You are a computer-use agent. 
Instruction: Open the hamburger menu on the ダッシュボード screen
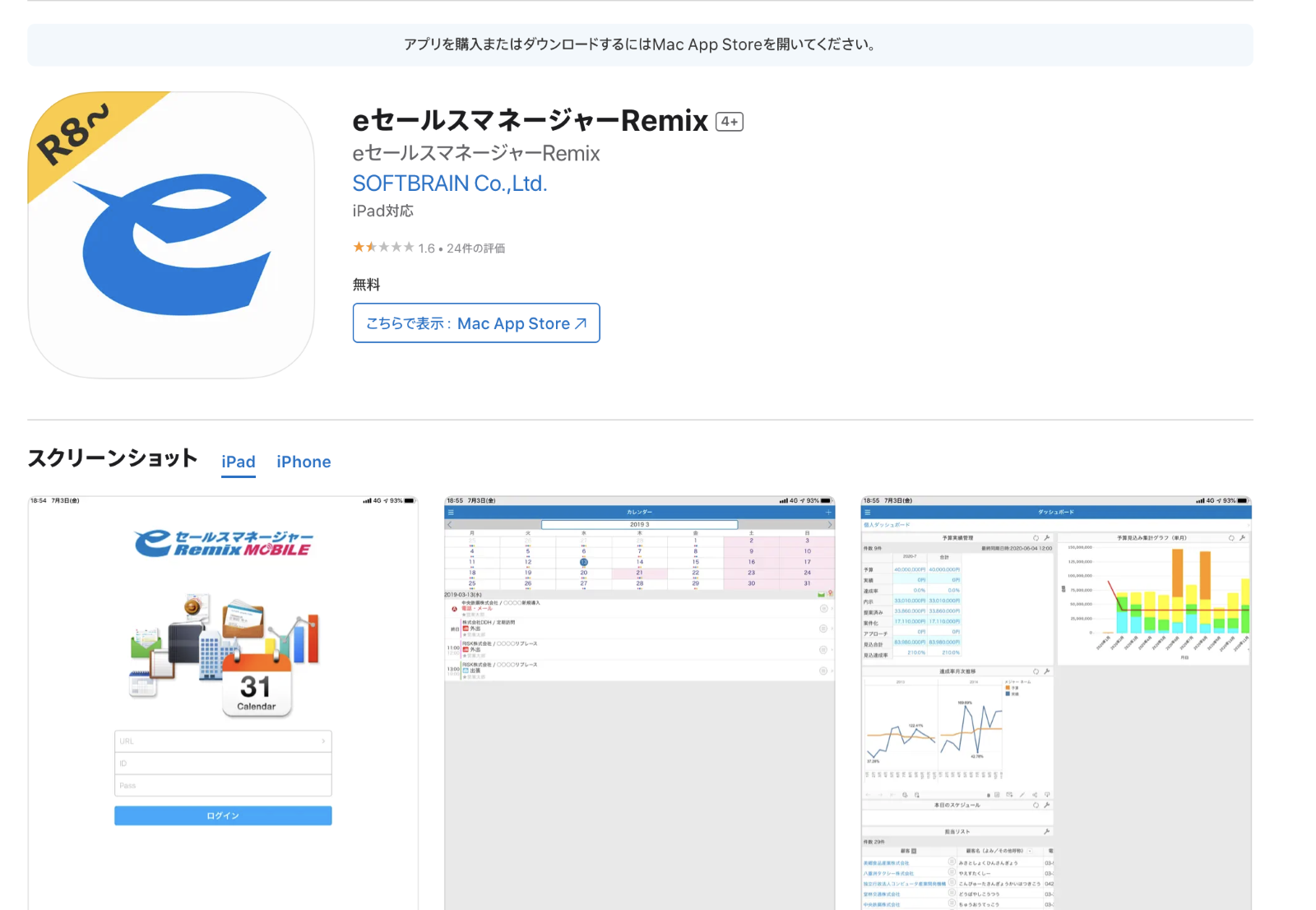click(x=867, y=511)
